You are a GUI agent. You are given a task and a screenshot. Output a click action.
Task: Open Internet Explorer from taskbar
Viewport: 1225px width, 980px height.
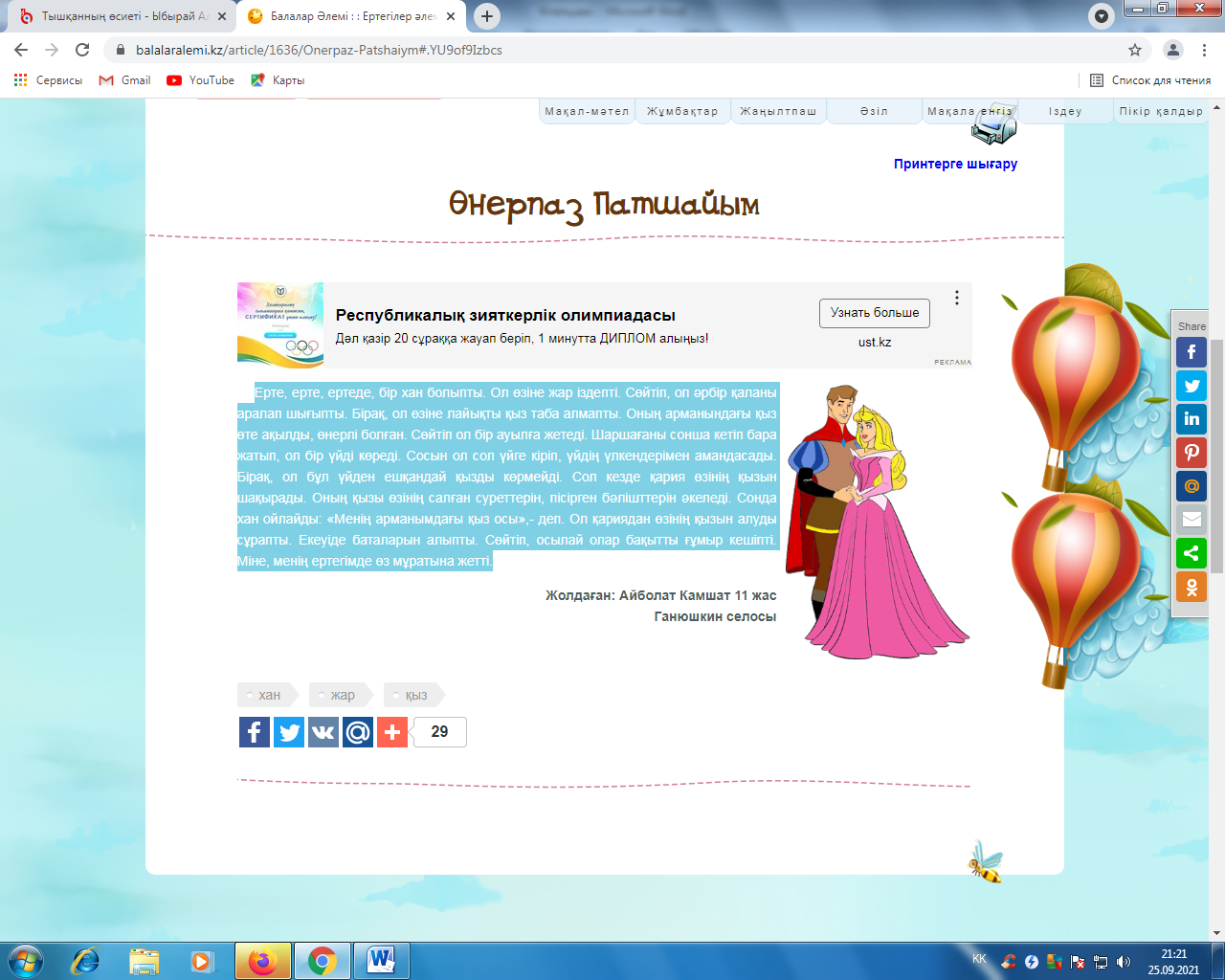click(86, 961)
